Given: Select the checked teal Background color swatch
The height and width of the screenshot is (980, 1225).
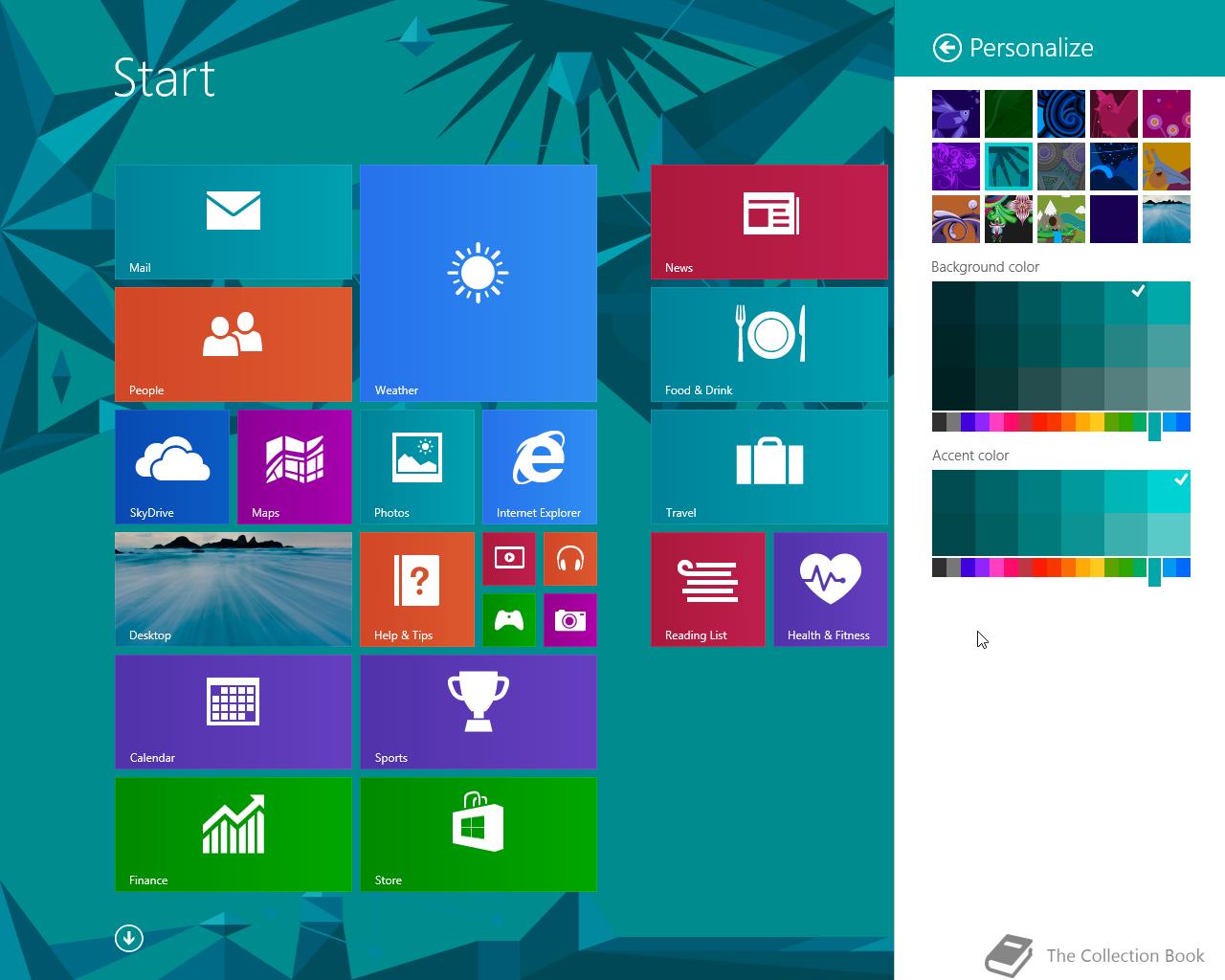Looking at the screenshot, I should click(1125, 302).
